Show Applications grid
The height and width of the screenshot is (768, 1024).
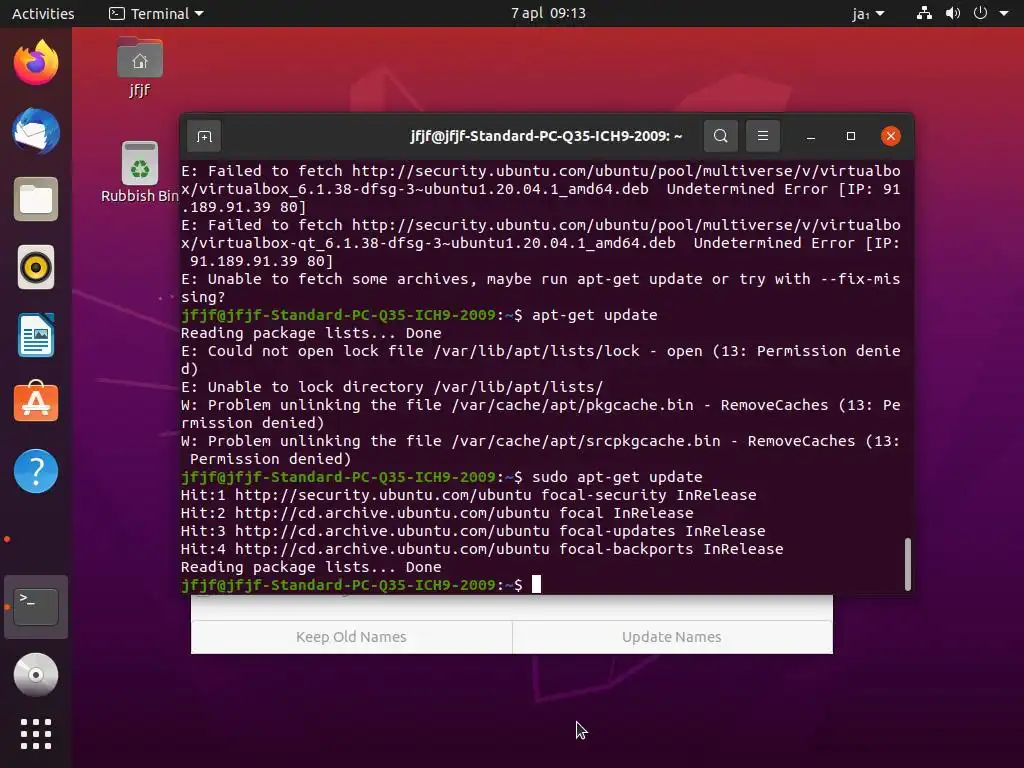pos(36,734)
